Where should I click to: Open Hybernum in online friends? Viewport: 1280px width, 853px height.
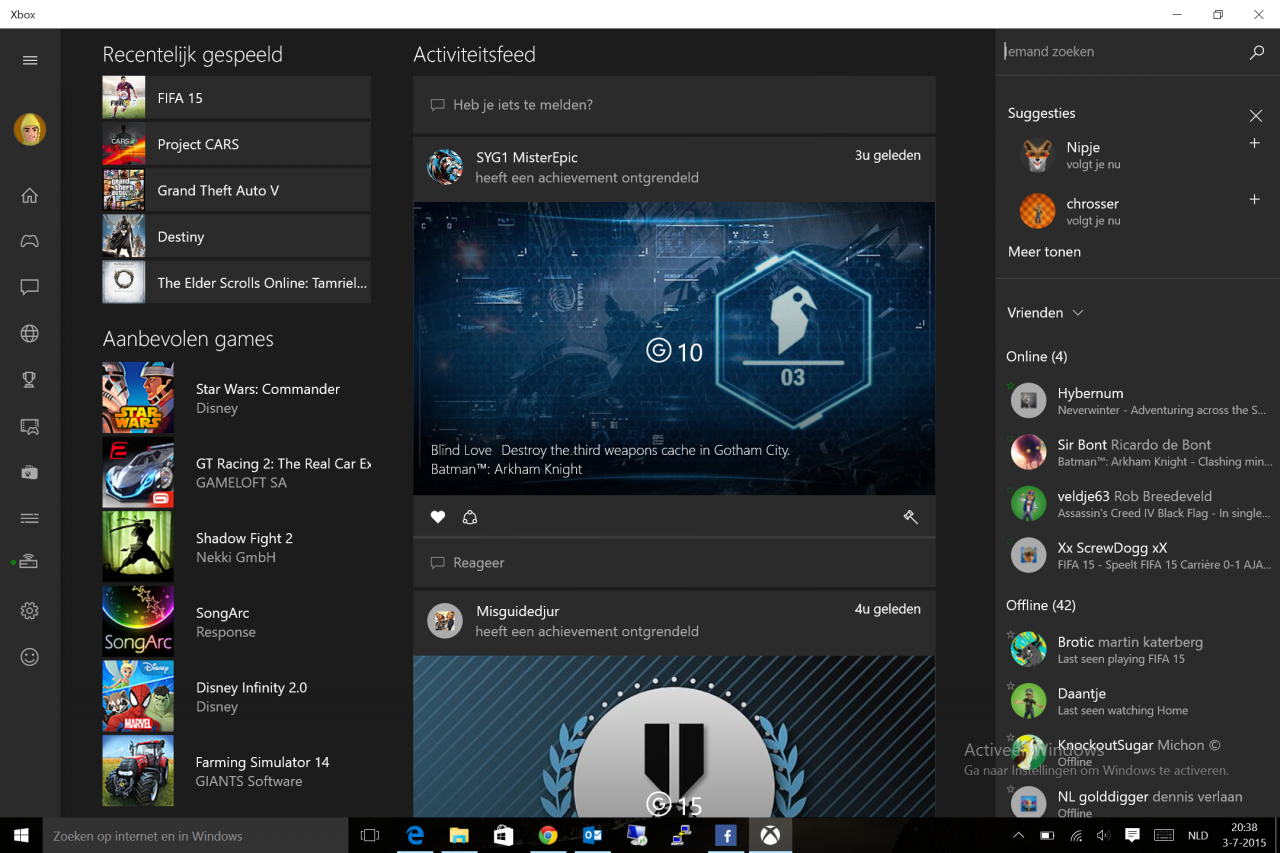tap(1138, 401)
